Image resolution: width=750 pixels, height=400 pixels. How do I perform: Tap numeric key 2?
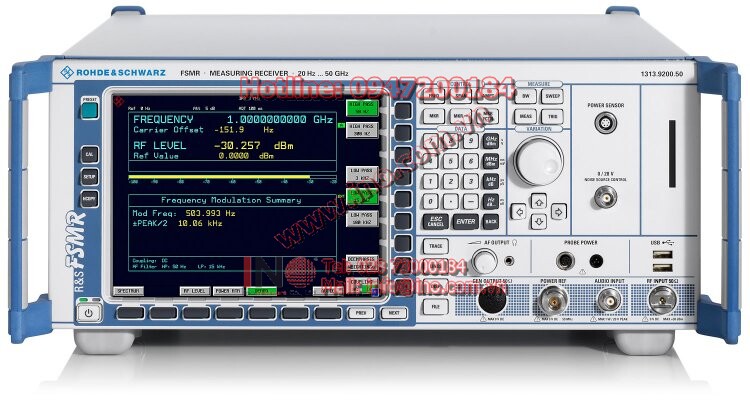click(x=451, y=181)
